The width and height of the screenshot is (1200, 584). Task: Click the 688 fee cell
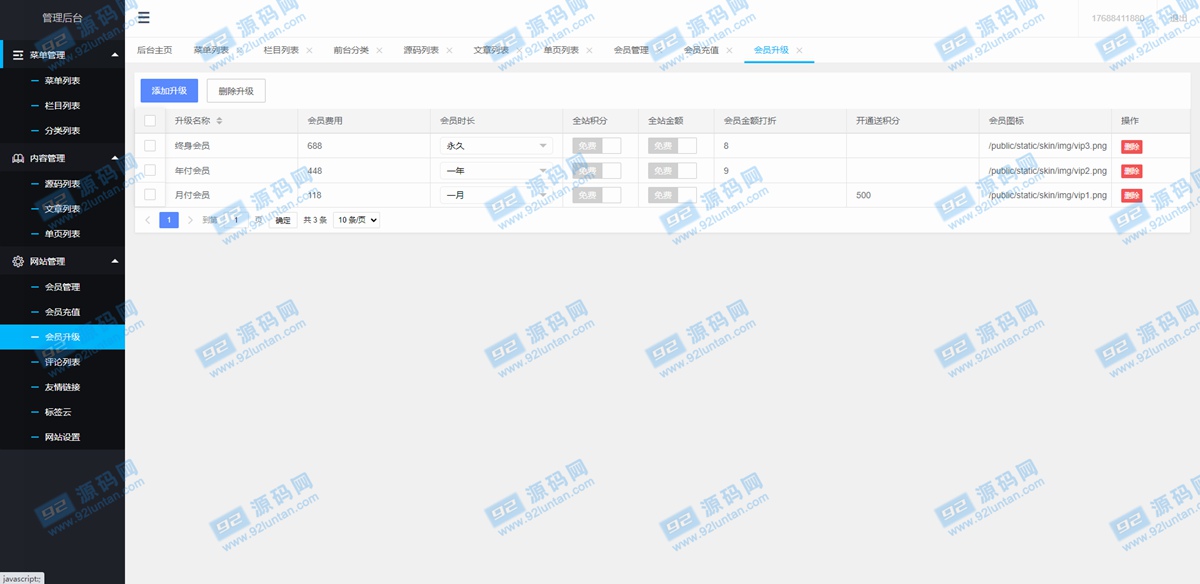[x=365, y=146]
